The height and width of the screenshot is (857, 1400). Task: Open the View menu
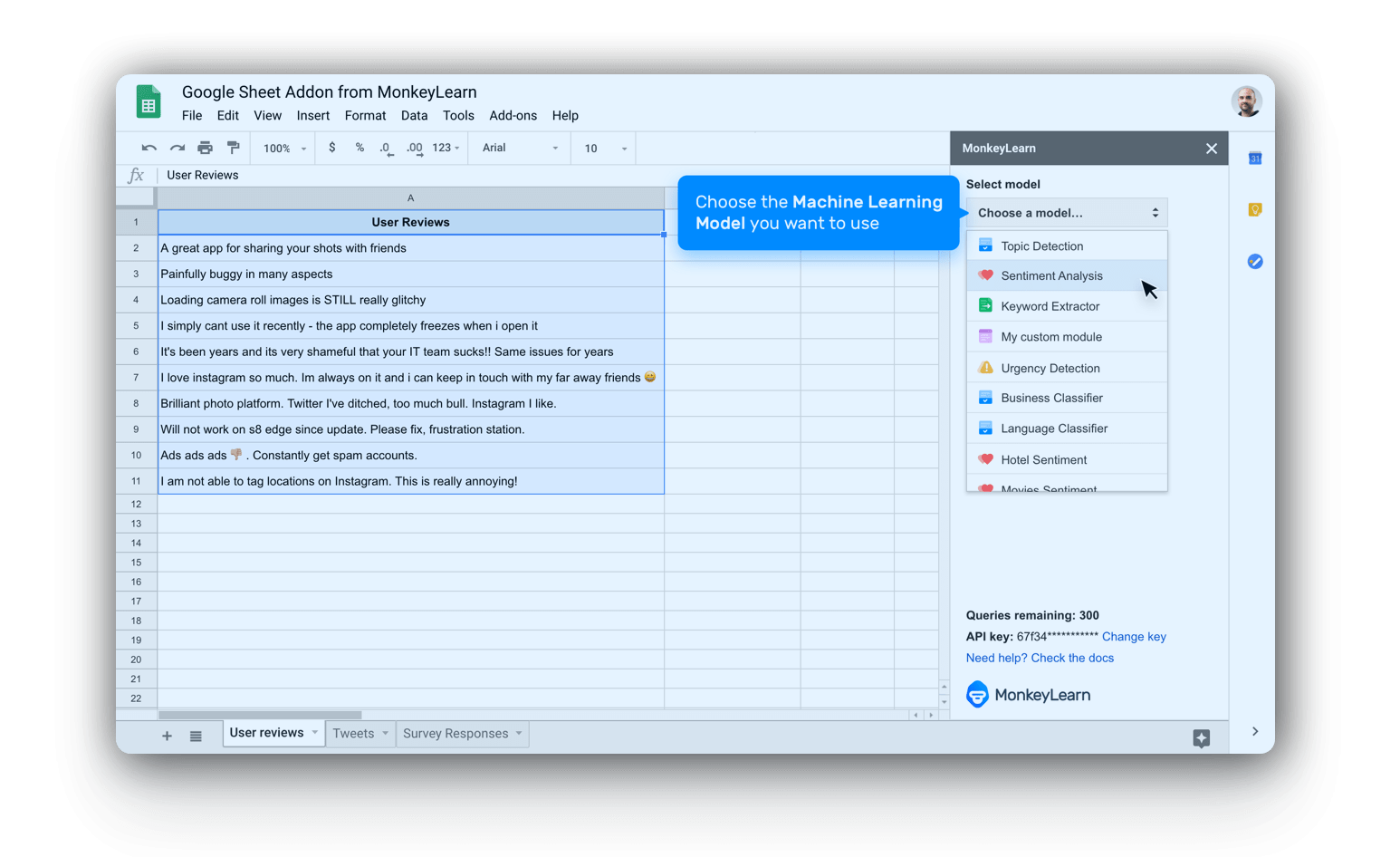(267, 116)
